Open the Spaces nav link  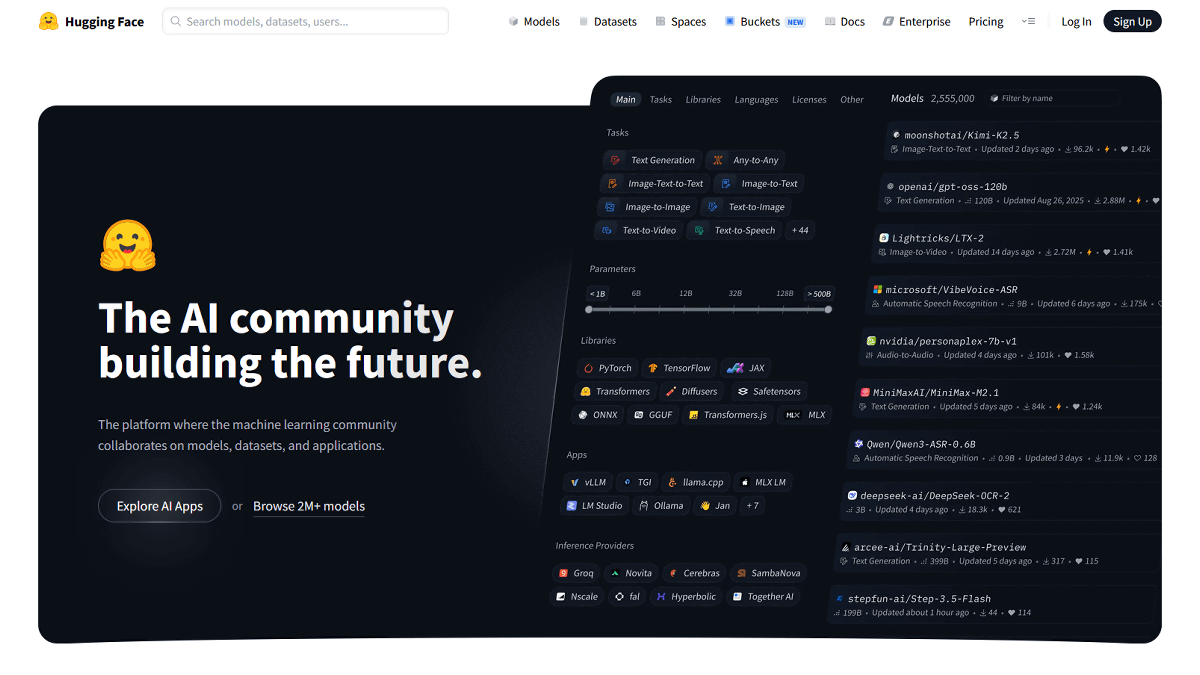(x=681, y=21)
